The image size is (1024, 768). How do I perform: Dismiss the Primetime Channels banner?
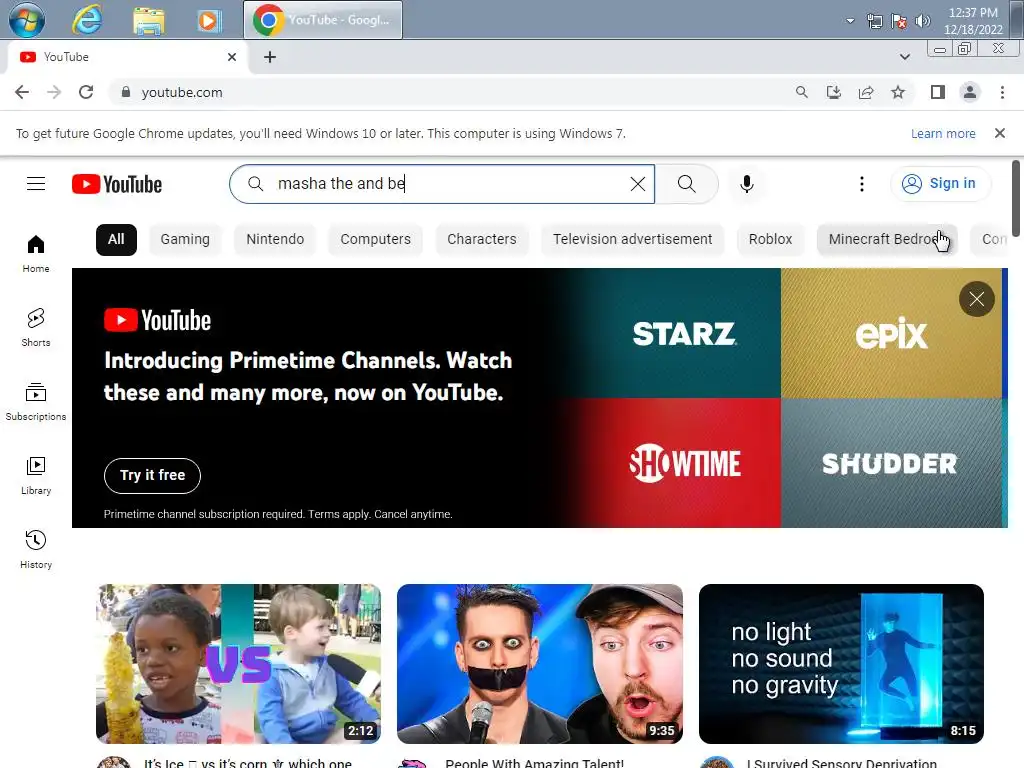(976, 299)
